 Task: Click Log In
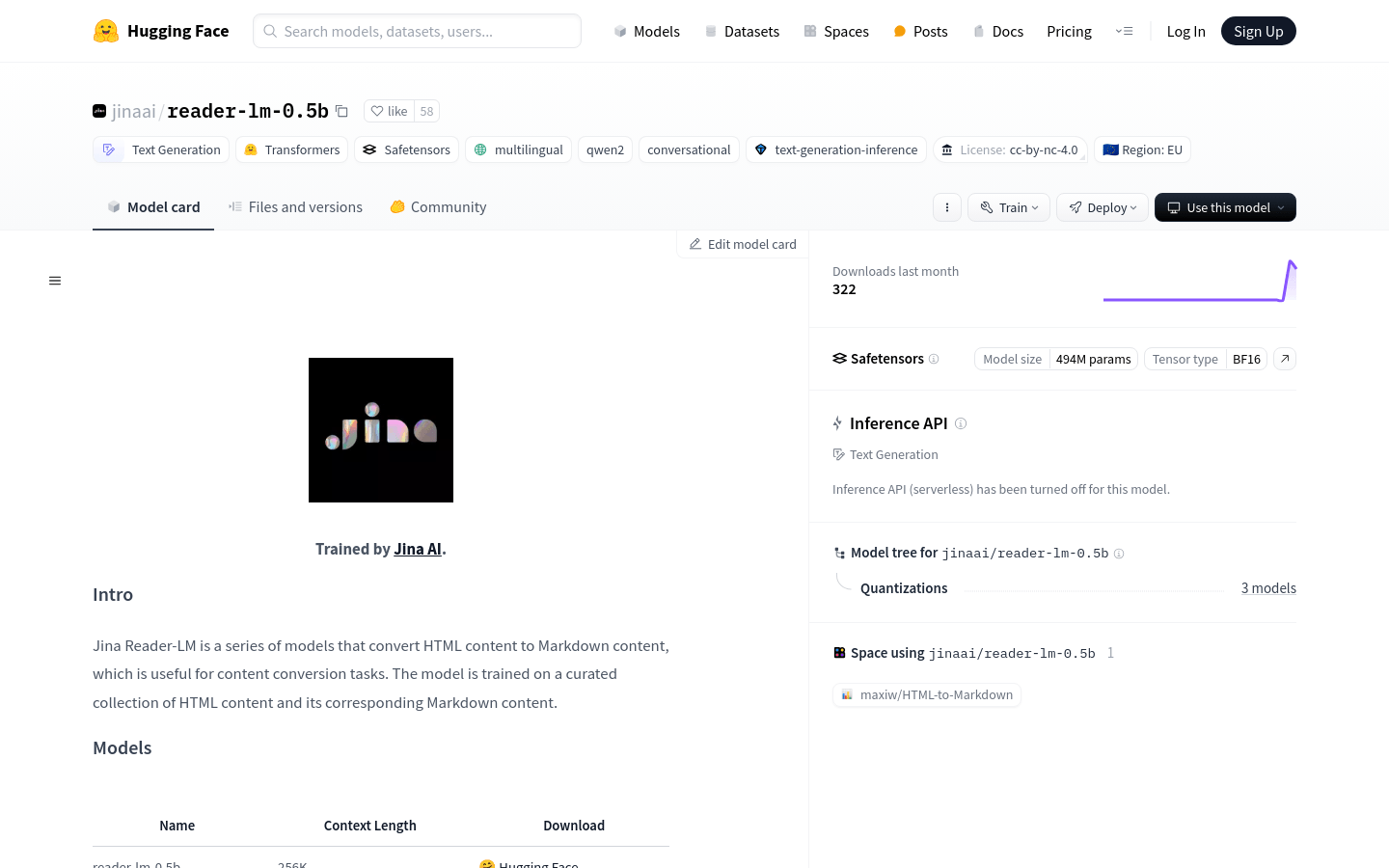point(1185,31)
